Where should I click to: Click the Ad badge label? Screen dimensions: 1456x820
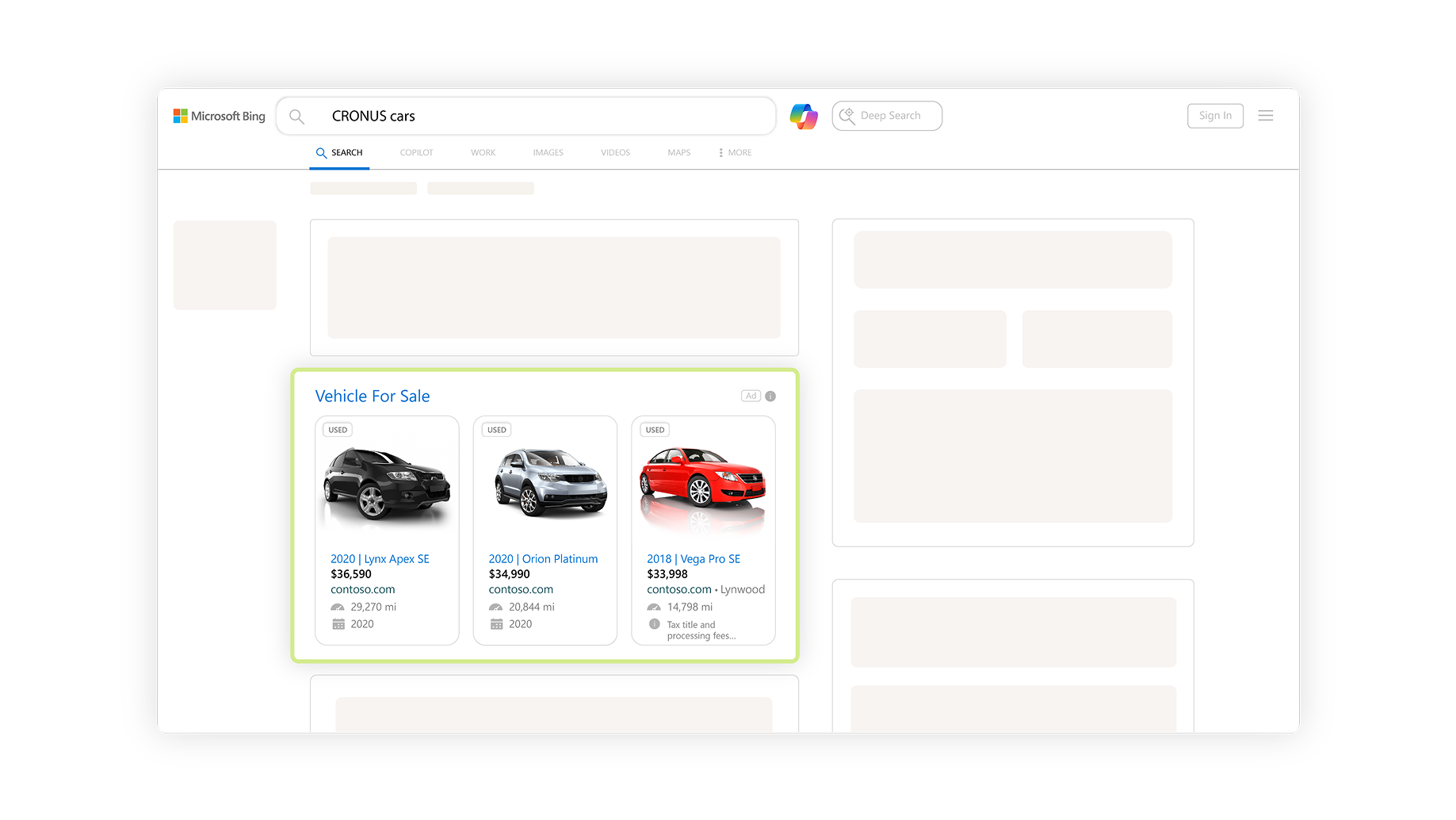point(750,396)
